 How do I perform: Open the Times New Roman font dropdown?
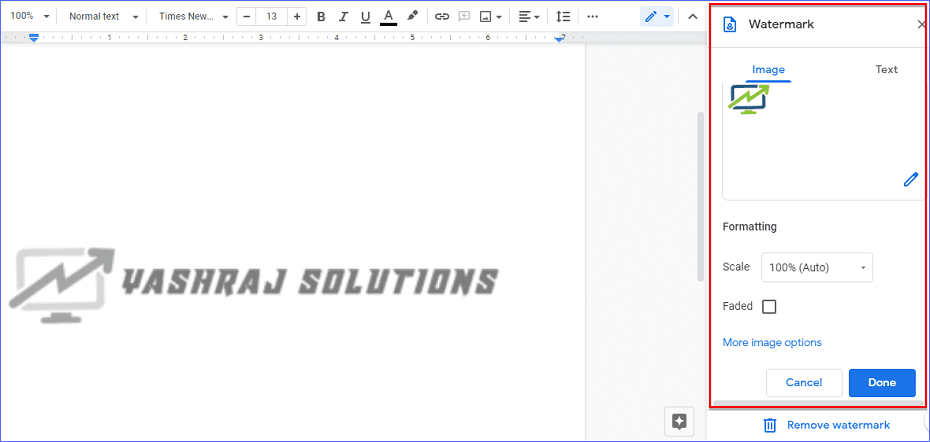[193, 17]
